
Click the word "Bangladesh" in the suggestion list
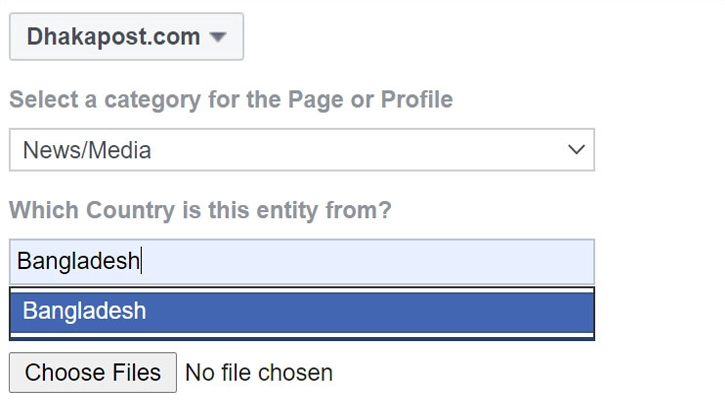tap(84, 311)
